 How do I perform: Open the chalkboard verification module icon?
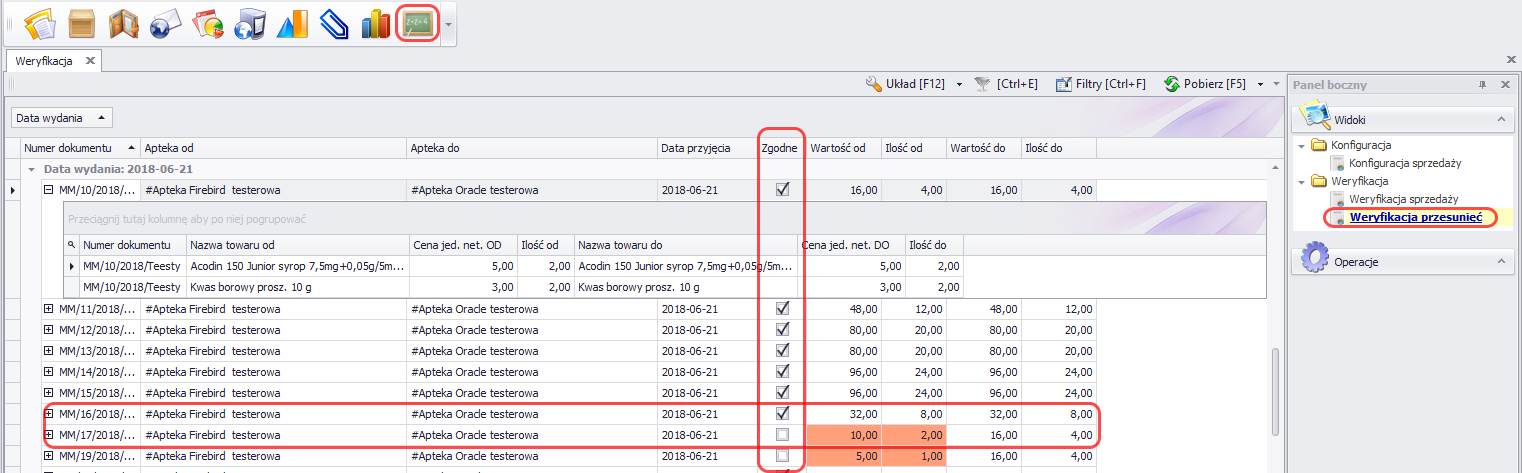click(417, 24)
